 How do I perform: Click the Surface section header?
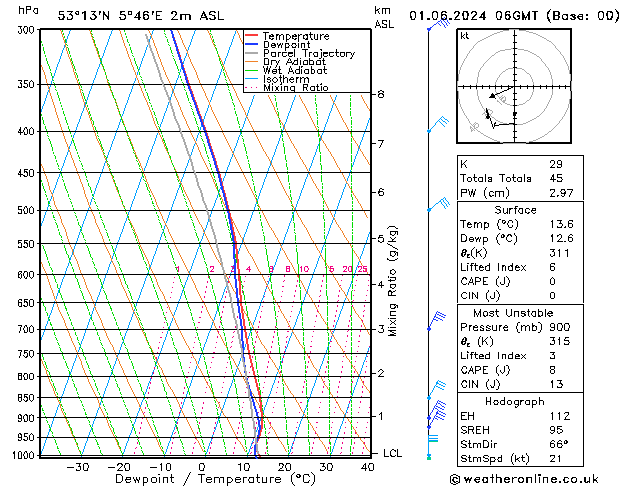tap(515, 210)
